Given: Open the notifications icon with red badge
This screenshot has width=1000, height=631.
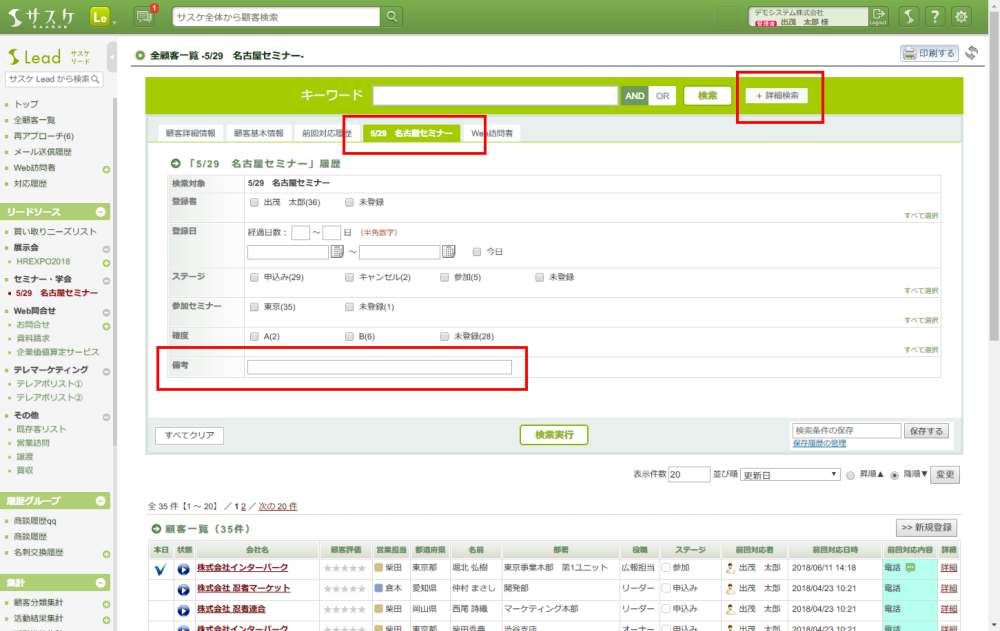Looking at the screenshot, I should click(x=145, y=16).
